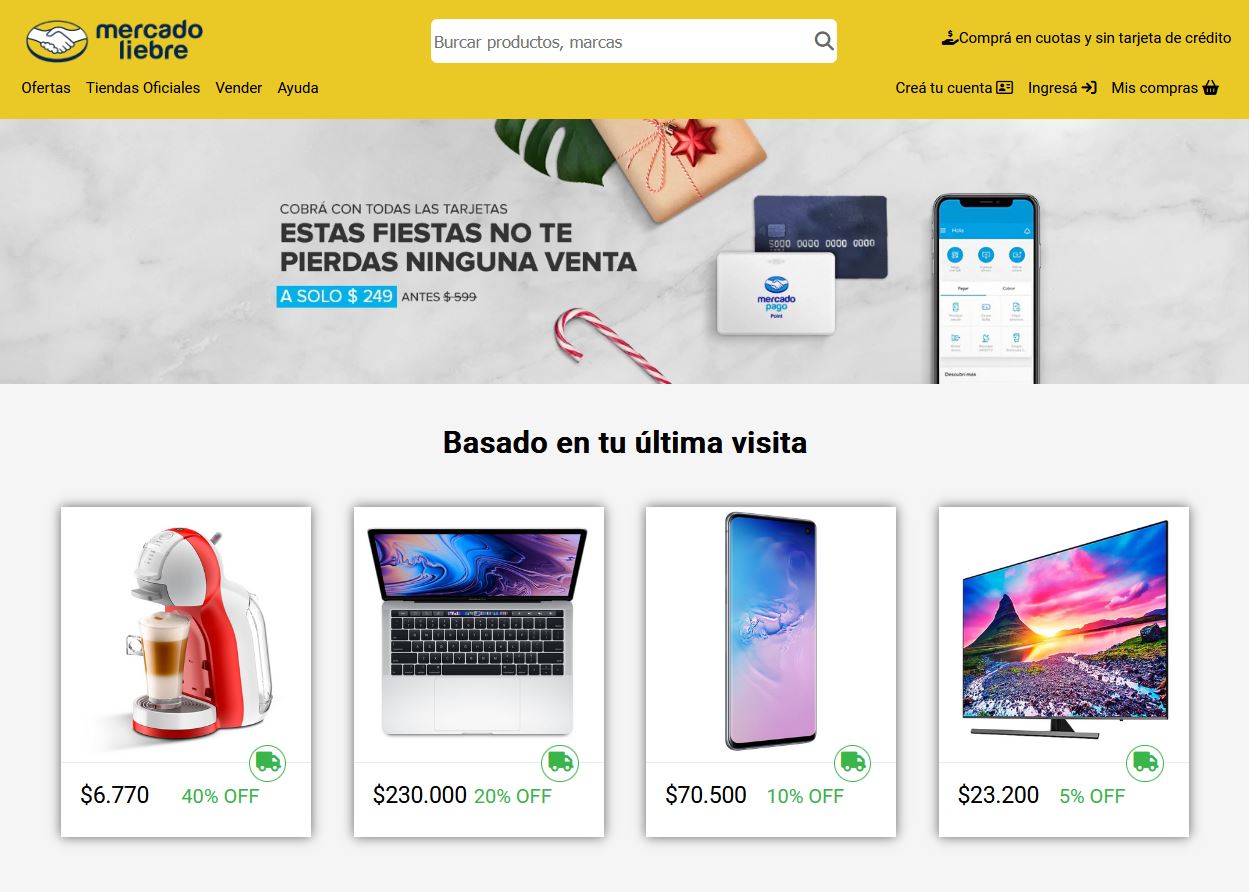Click the free shipping truck icon on coffee maker
Viewport: 1249px width, 892px height.
point(267,763)
